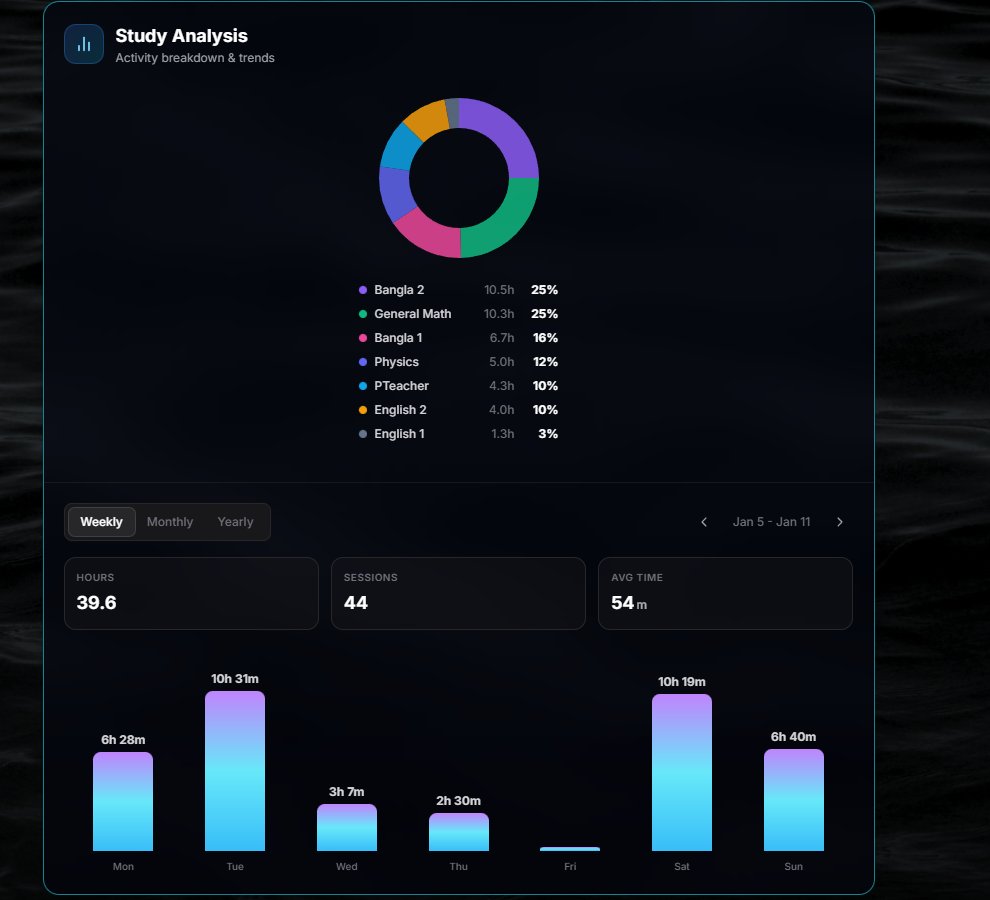Image resolution: width=990 pixels, height=900 pixels.
Task: Open the Sessions 44 stat card
Action: [458, 593]
